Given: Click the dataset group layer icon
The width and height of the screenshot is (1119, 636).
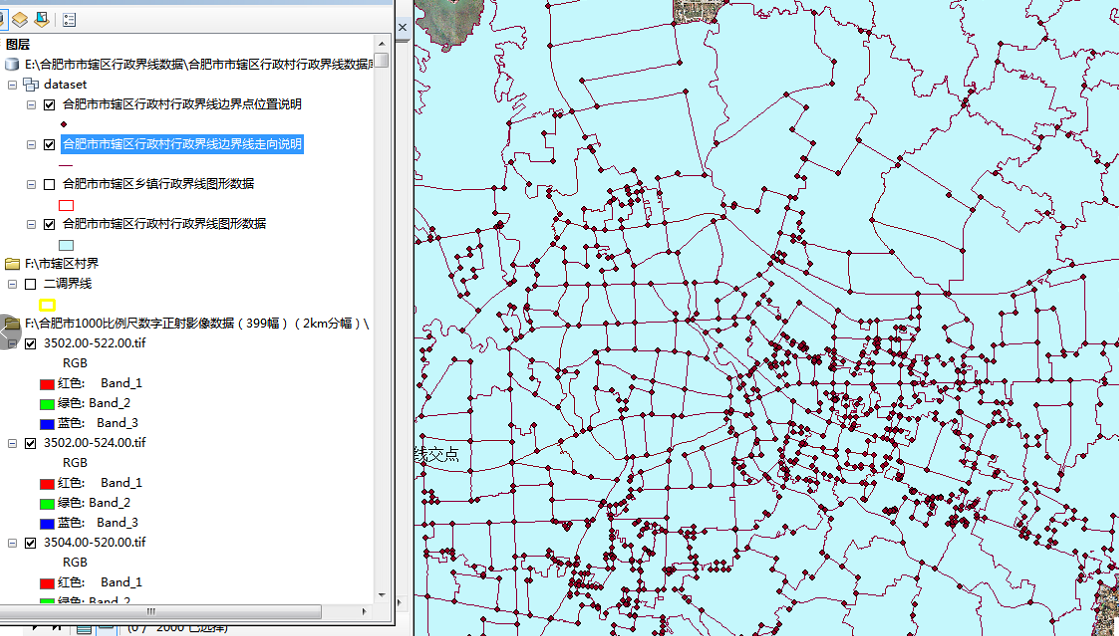Looking at the screenshot, I should 31,85.
